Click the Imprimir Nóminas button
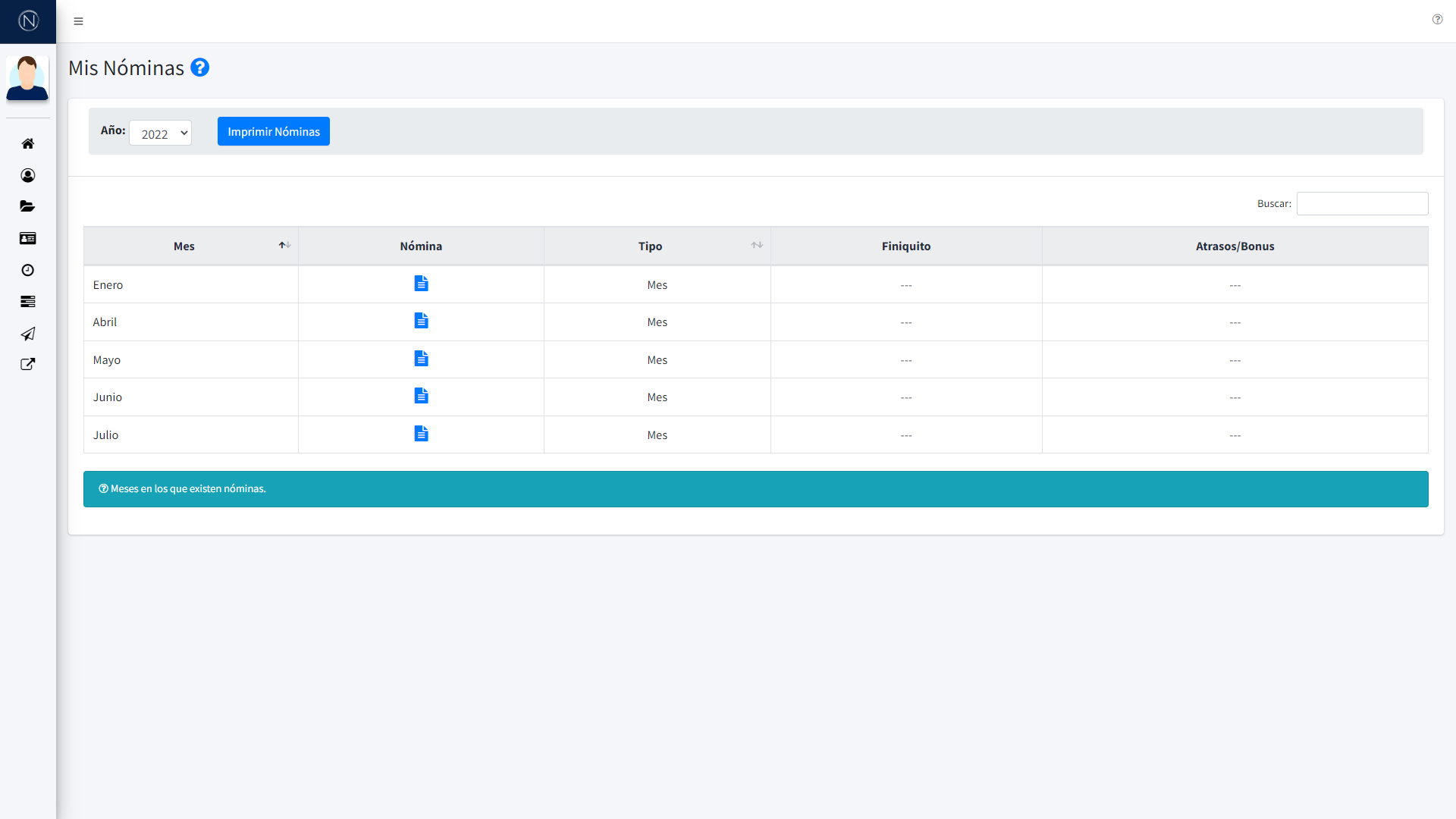Viewport: 1456px width, 819px height. [273, 132]
